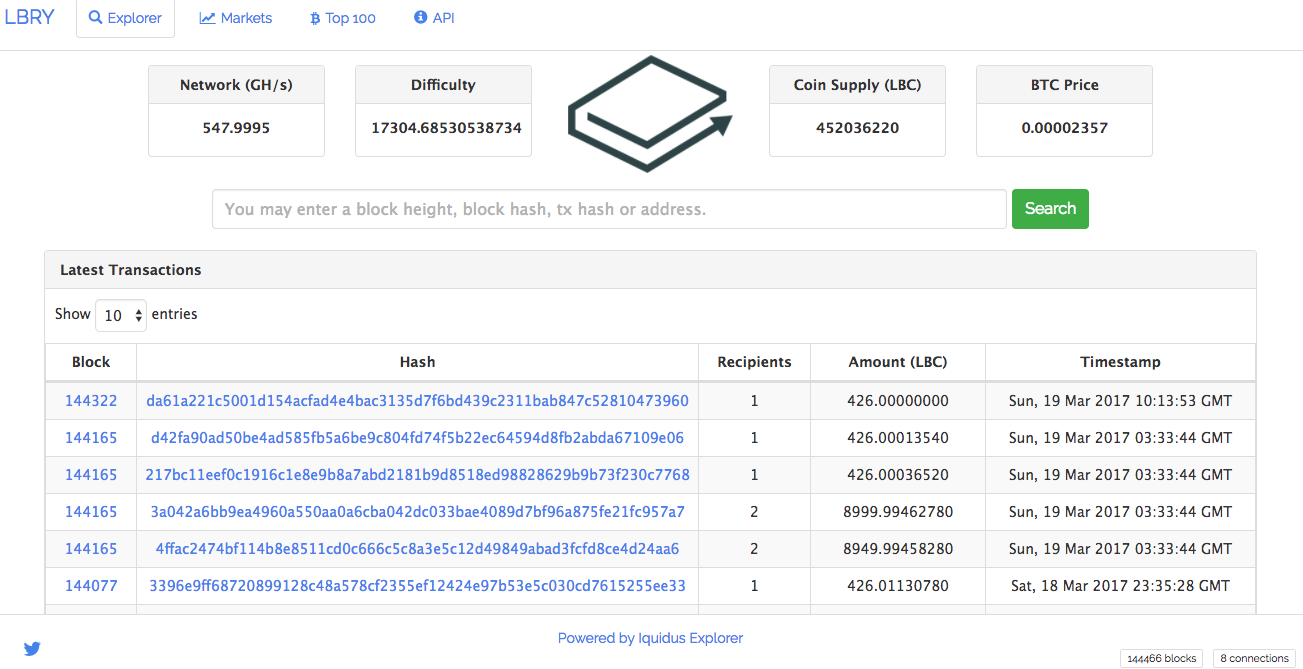1303x669 pixels.
Task: Click amount 426.00000000
Action: tap(898, 401)
